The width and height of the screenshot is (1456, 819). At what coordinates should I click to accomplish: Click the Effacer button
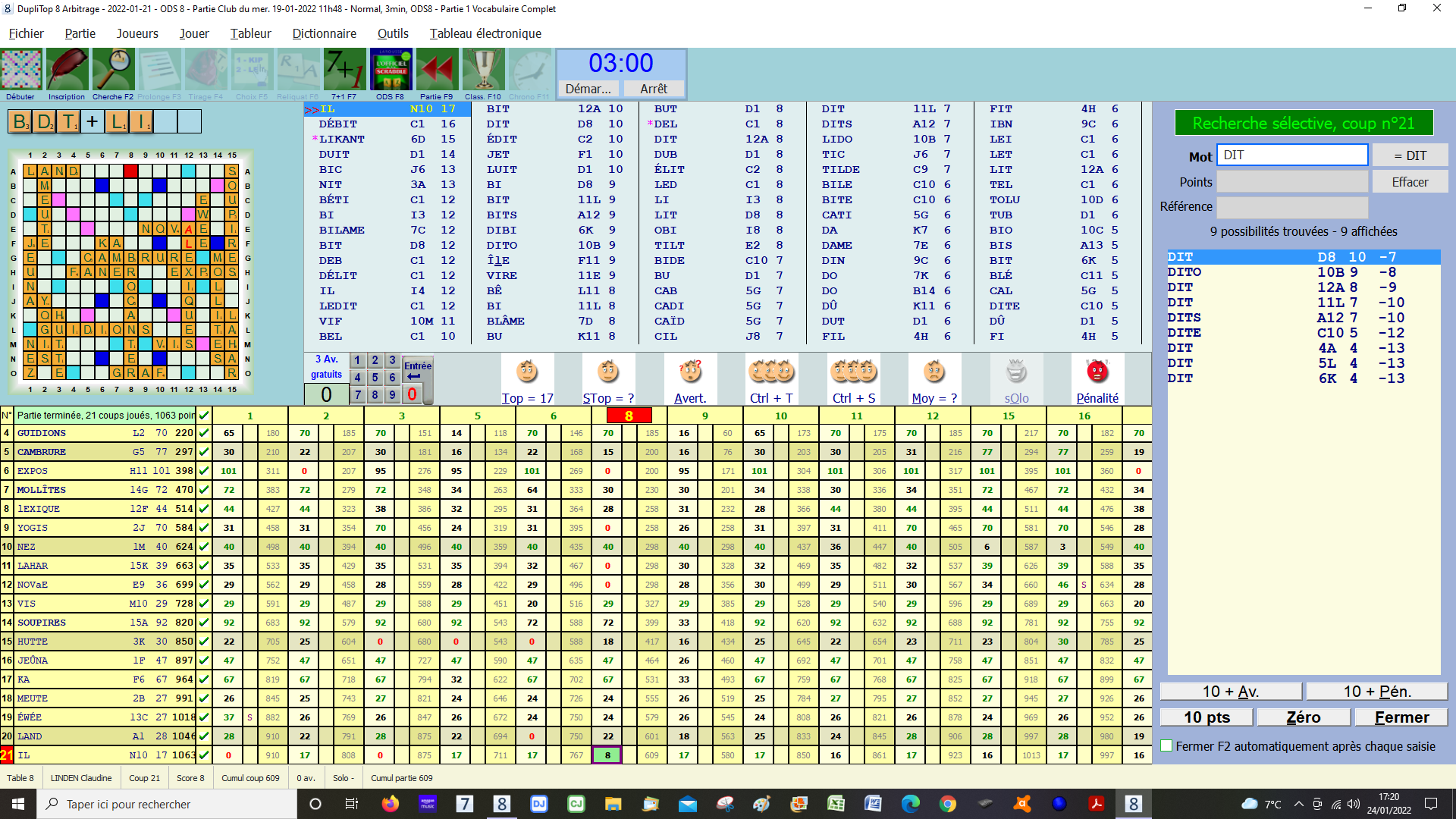click(1409, 182)
